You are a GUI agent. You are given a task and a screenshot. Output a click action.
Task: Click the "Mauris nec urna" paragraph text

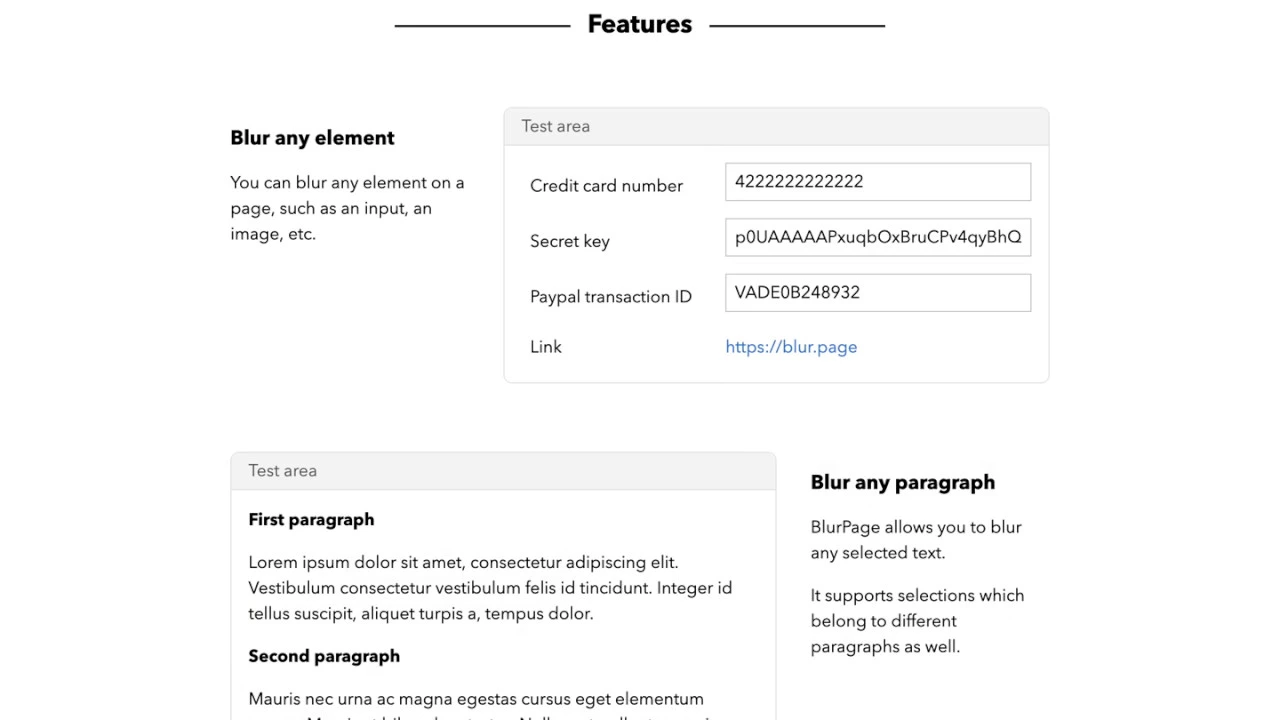point(476,699)
